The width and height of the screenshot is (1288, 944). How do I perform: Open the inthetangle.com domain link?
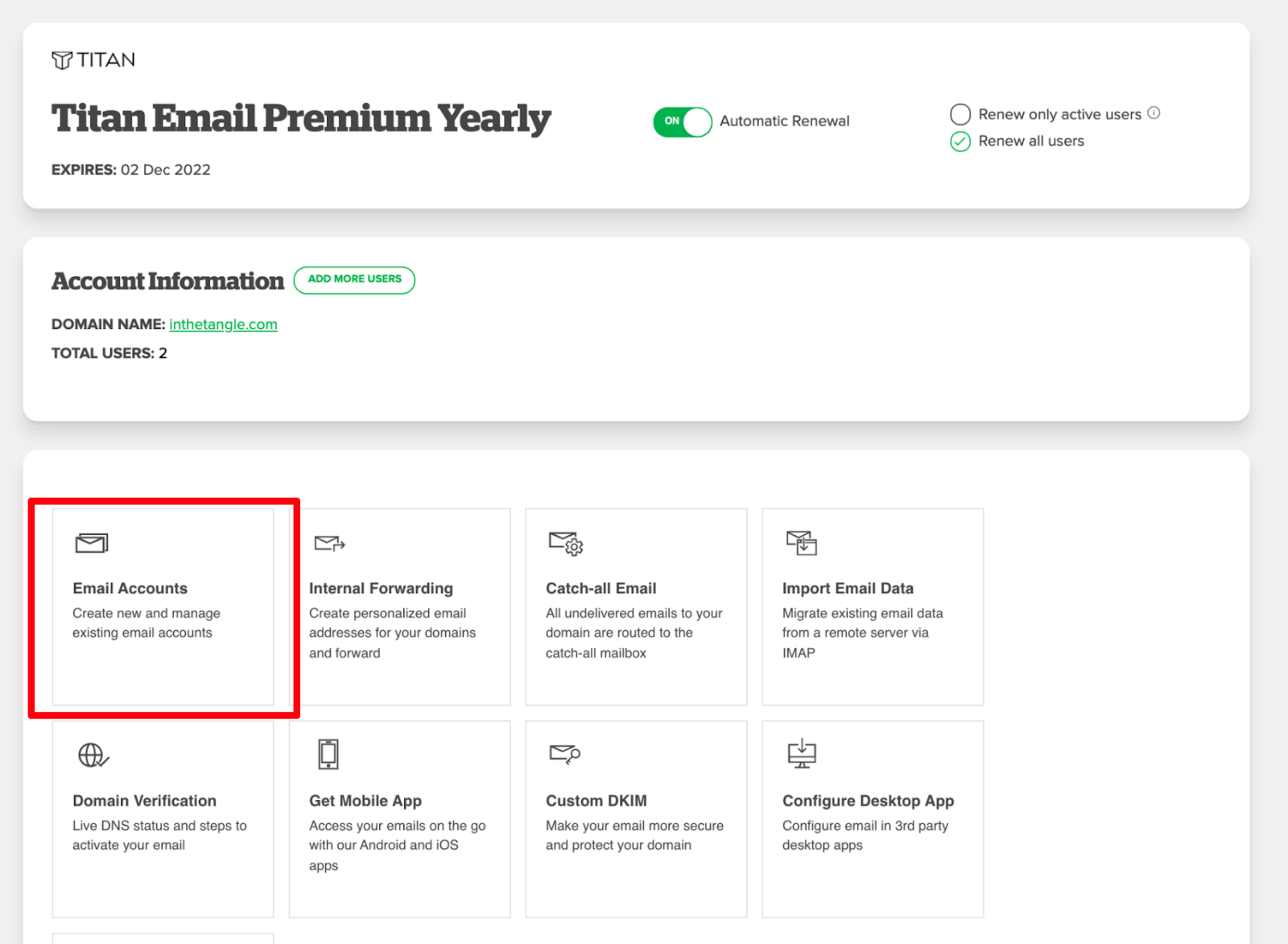click(223, 324)
